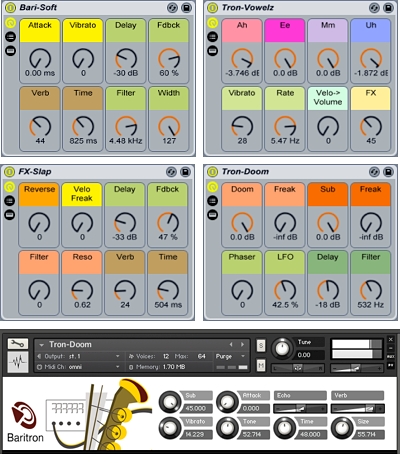Show the chain list in Bari-Soft rack

(x=10, y=37)
